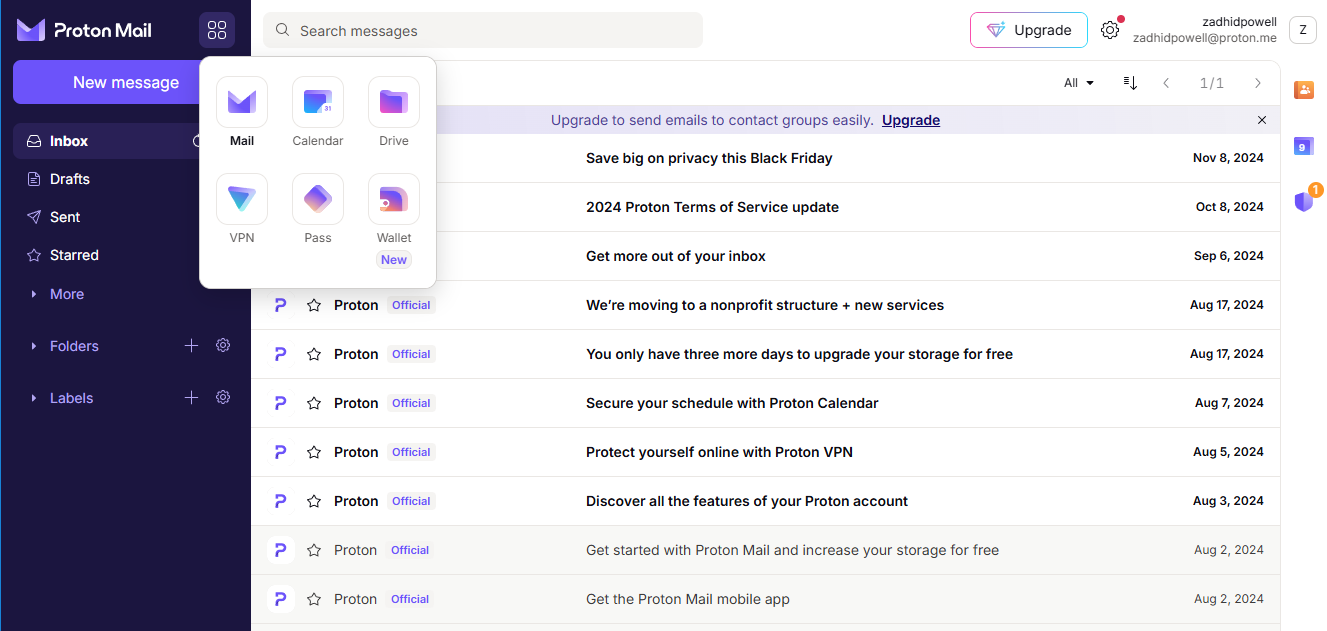This screenshot has height=631, width=1327.
Task: Select the avatar checkbox of the nonprofit email
Action: 280,305
